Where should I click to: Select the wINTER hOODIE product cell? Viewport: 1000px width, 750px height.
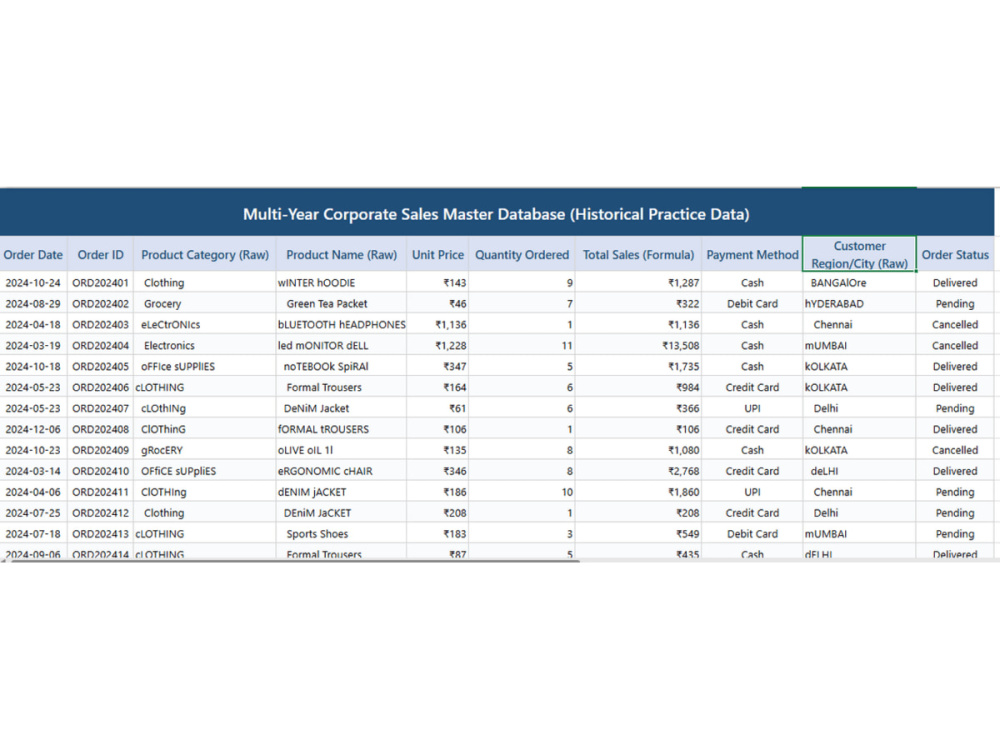[x=341, y=283]
